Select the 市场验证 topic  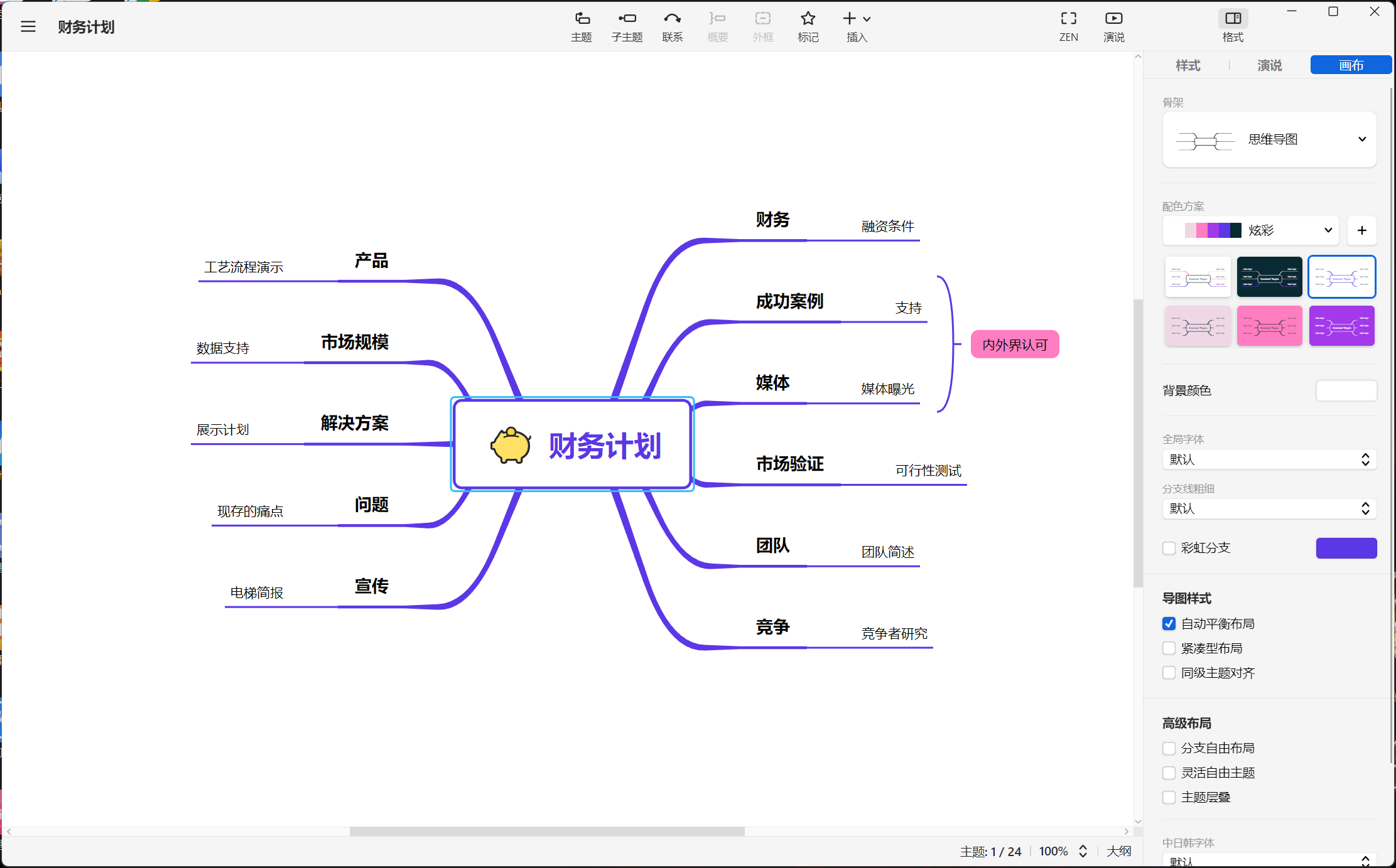(789, 464)
